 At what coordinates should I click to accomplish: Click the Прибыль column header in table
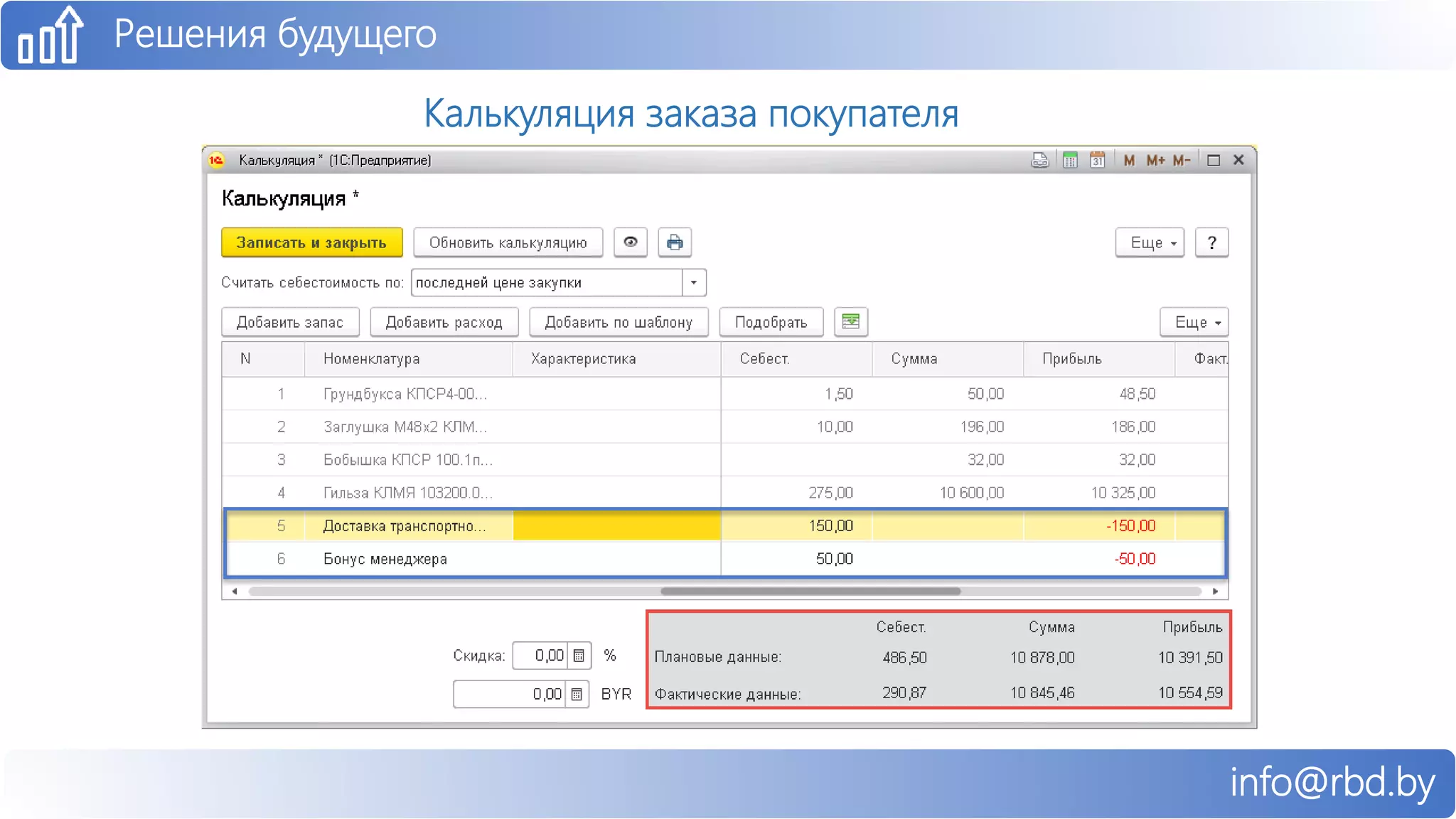point(1099,359)
